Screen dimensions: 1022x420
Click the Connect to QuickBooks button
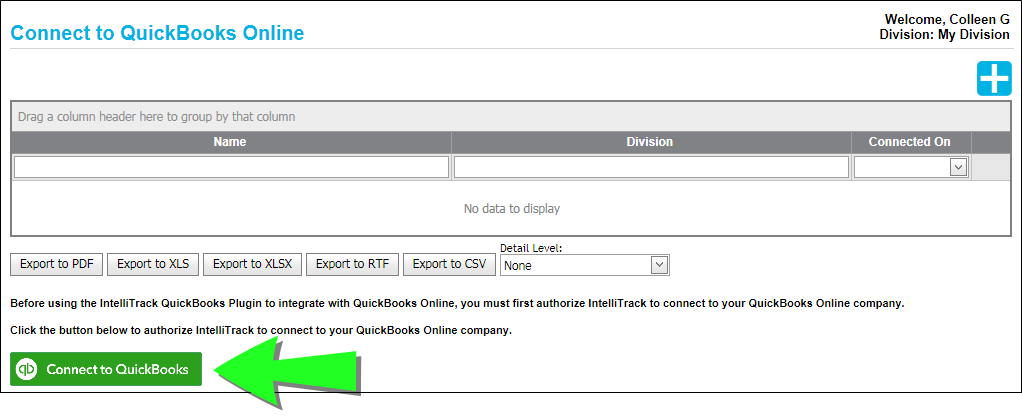(x=106, y=369)
